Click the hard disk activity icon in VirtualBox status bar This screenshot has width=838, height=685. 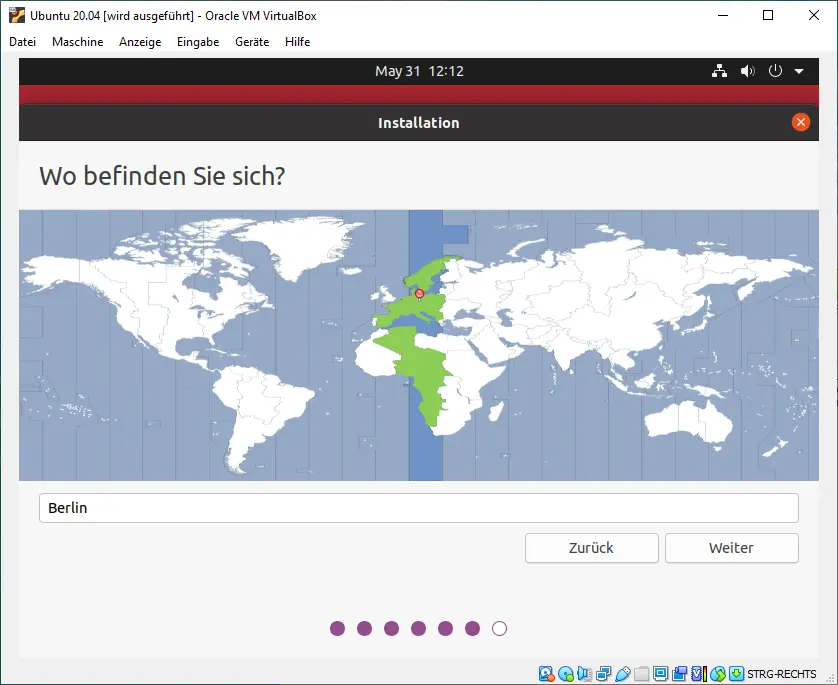pos(546,674)
